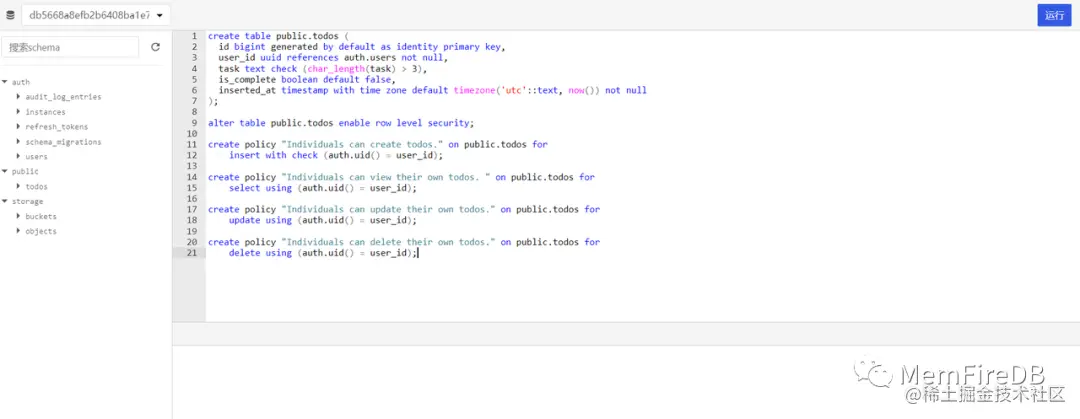
Task: Click the 'user_id uuid references auth.users' line
Action: [333, 58]
